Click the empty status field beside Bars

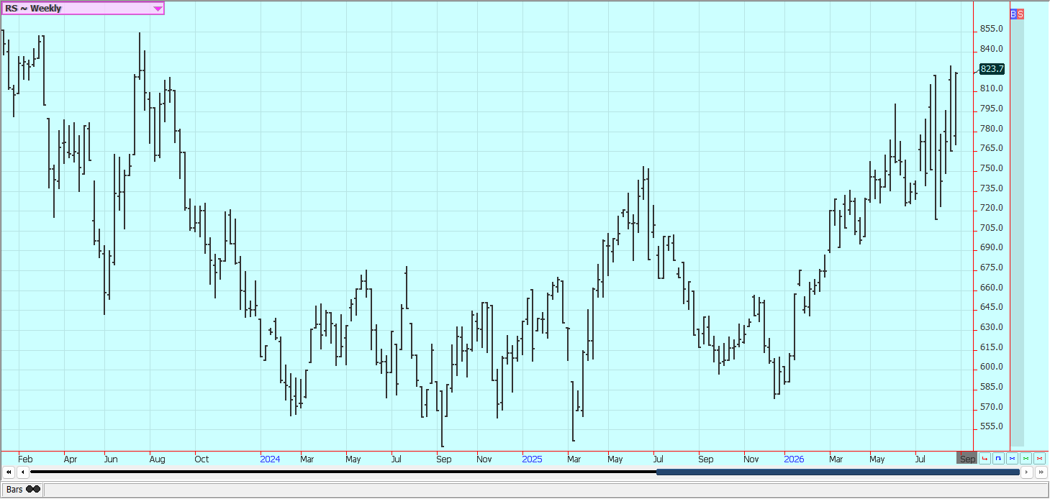coord(545,490)
